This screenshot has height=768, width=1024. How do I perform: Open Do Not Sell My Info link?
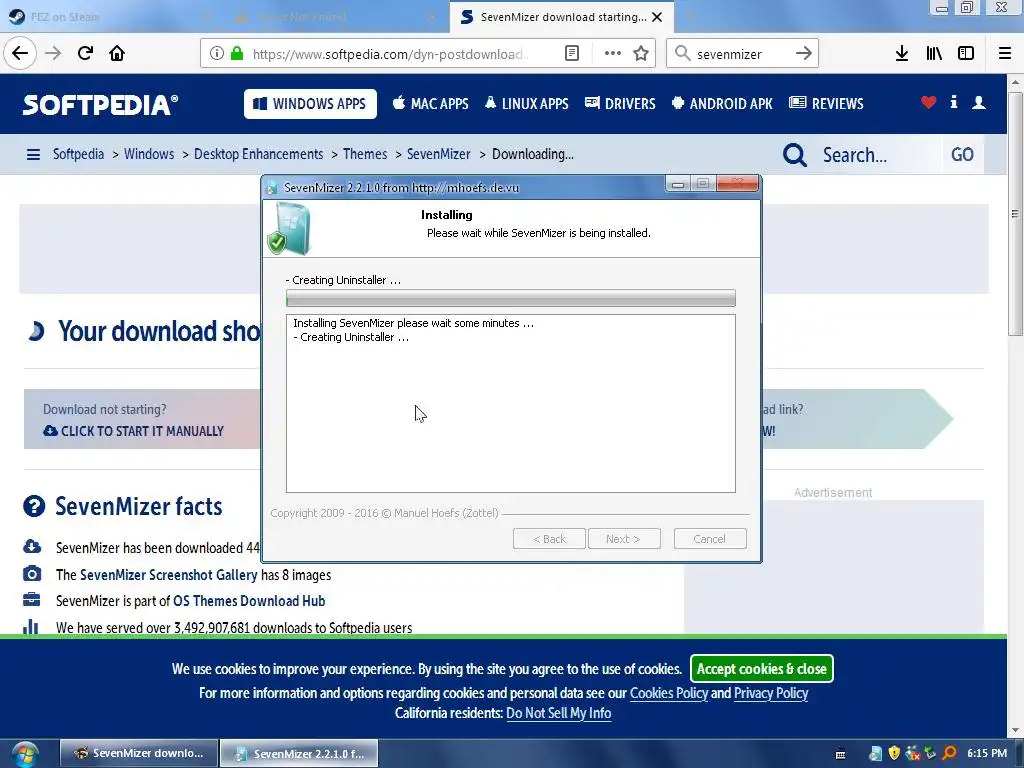tap(558, 713)
